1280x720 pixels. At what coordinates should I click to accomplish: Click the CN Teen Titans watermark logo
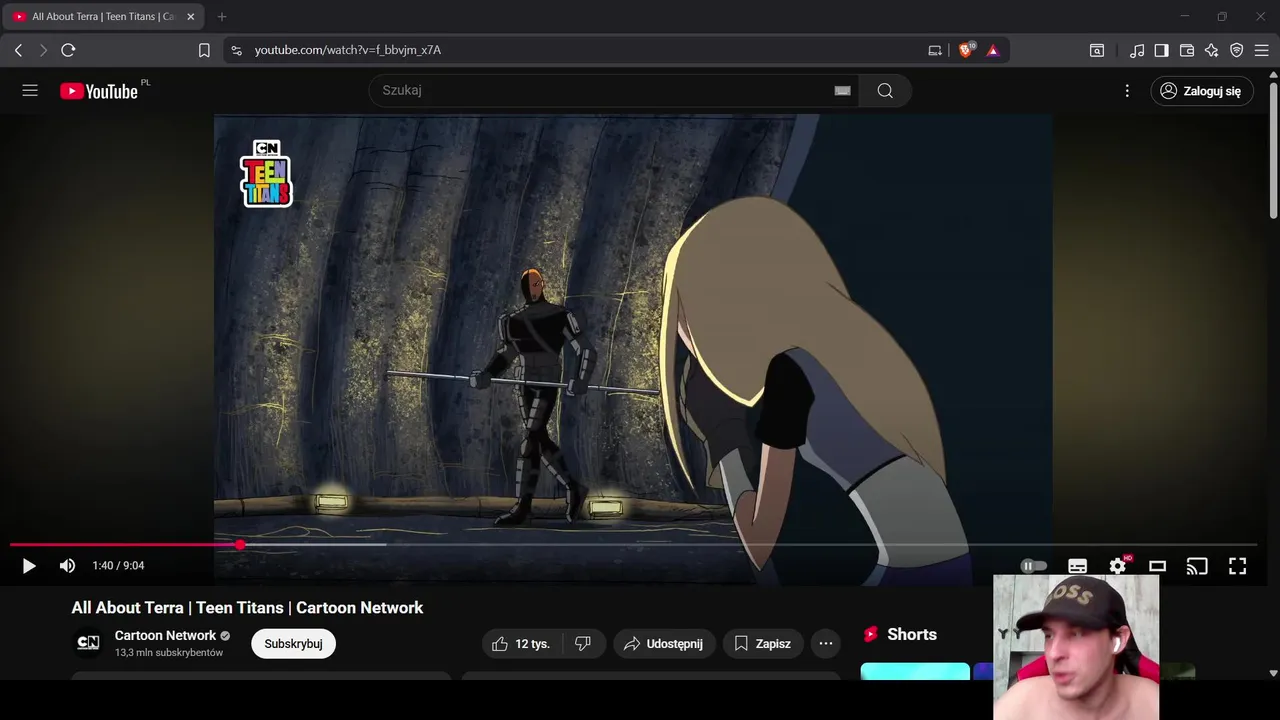tap(266, 173)
